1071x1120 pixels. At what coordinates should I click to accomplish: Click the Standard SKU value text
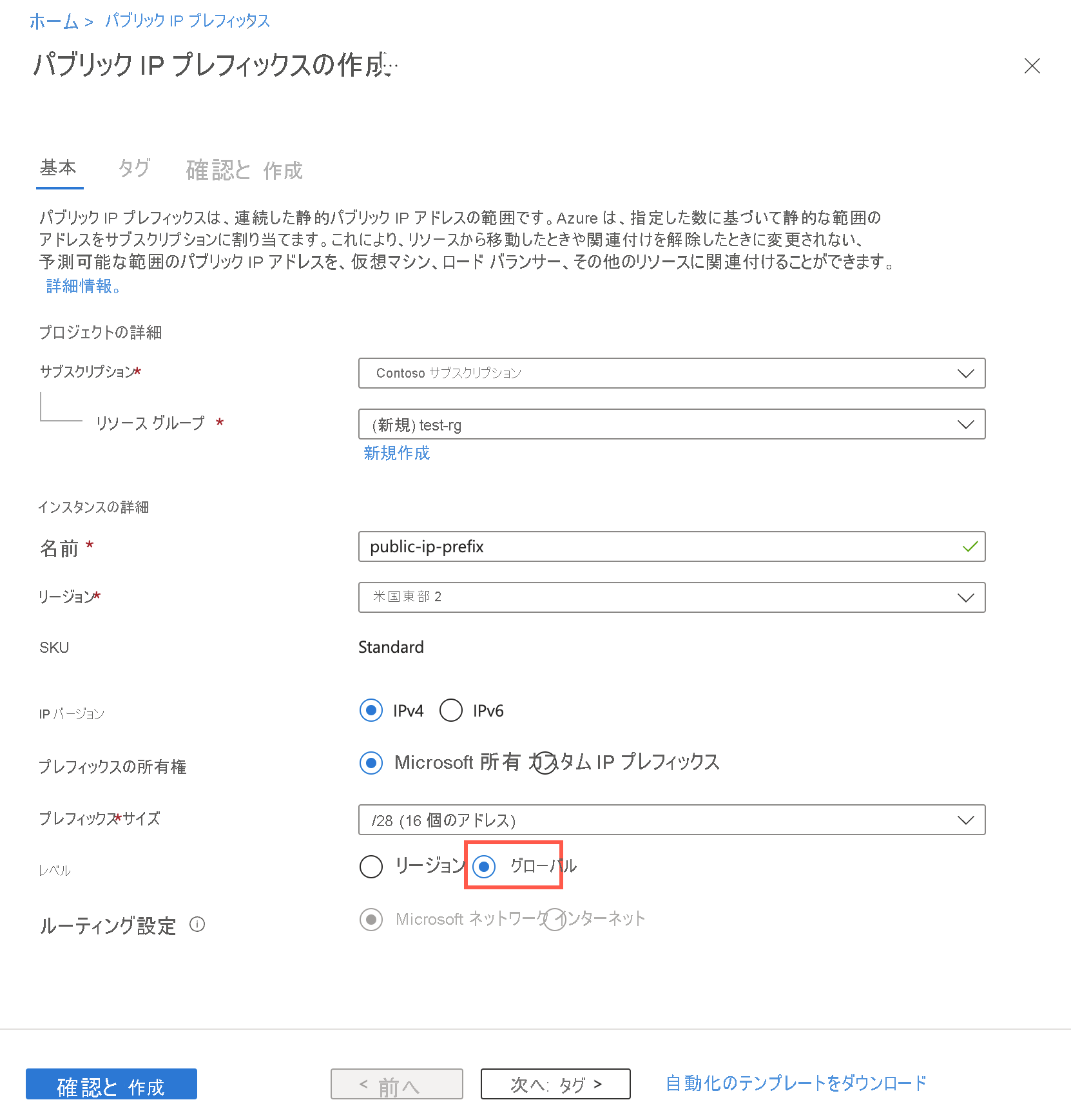pos(391,647)
